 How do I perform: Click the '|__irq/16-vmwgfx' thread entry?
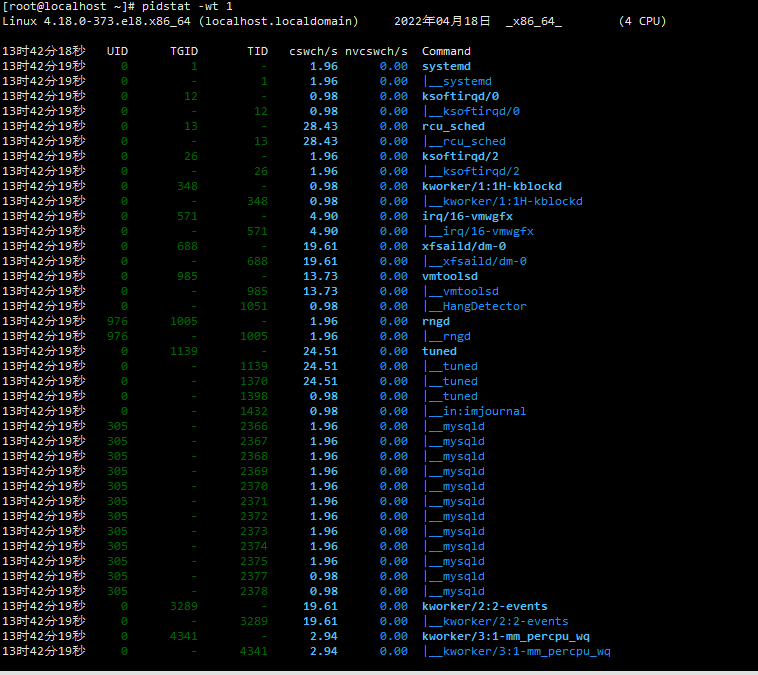[x=478, y=231]
